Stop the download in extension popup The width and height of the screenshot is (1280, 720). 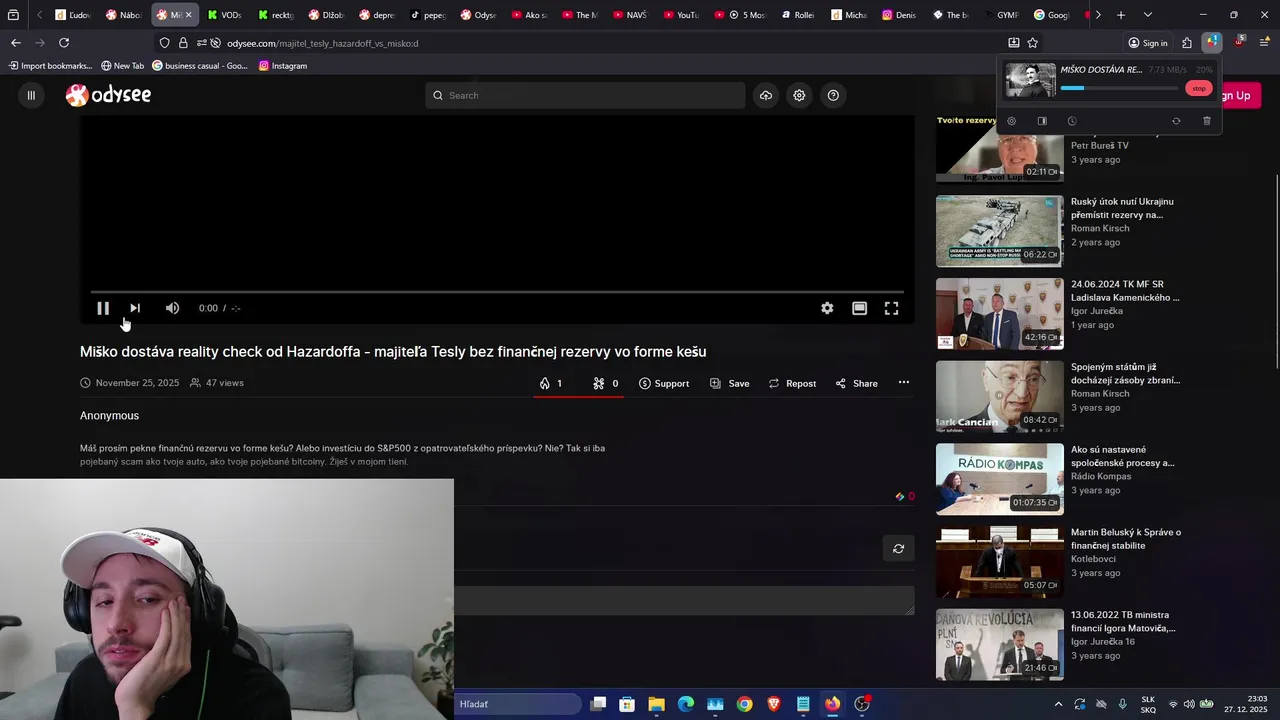(x=1198, y=88)
